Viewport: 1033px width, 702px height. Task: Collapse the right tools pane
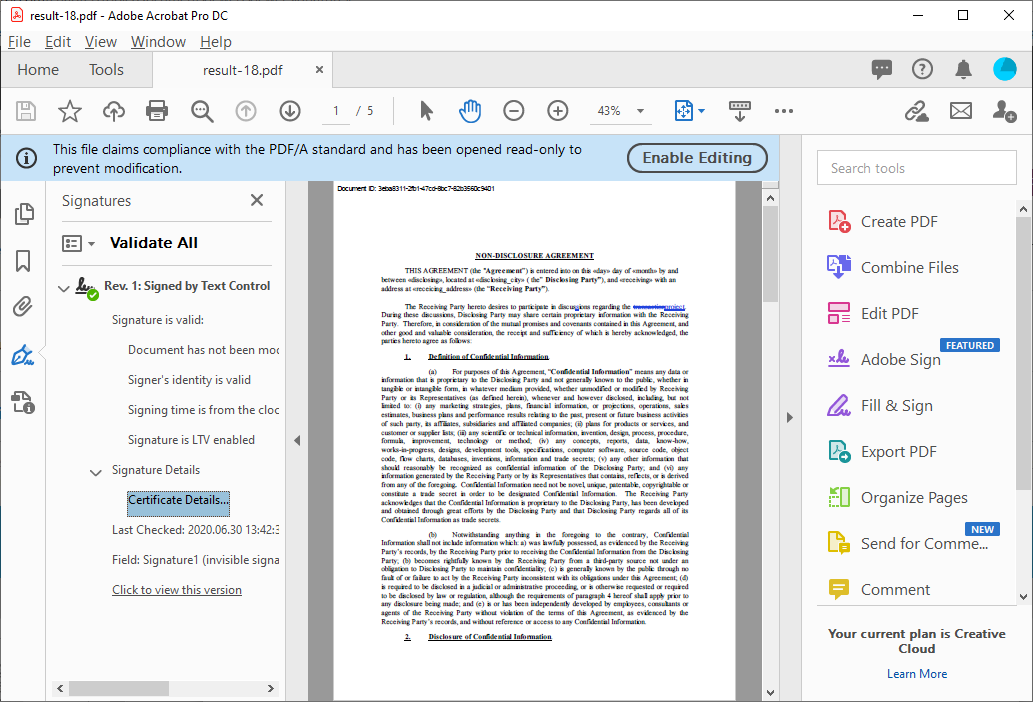click(x=790, y=418)
